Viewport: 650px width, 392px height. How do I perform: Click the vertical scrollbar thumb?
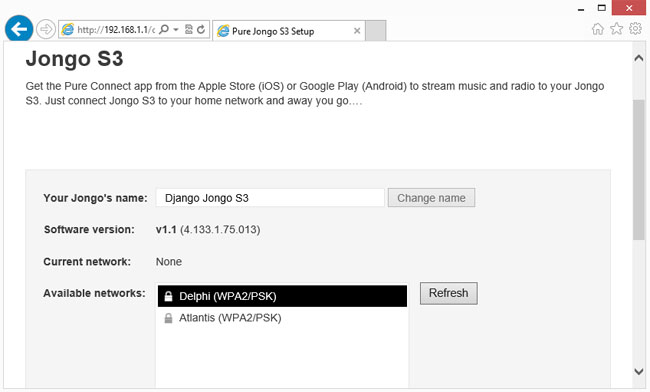(x=639, y=169)
